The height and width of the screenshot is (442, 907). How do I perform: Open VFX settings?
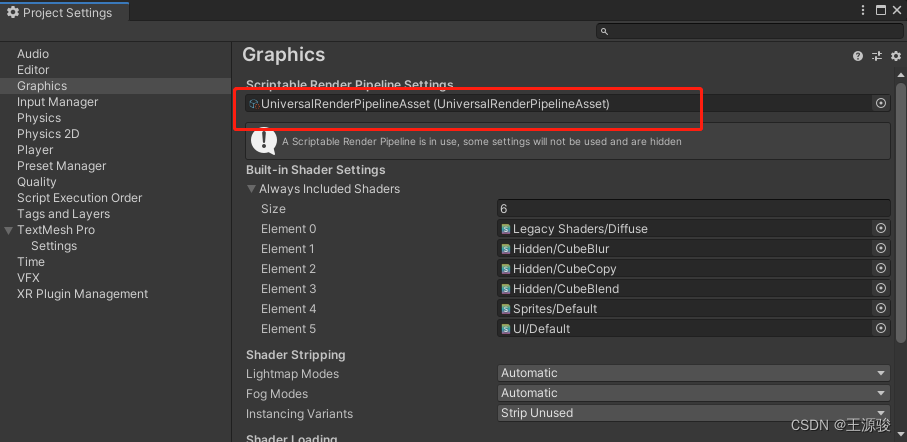coord(28,278)
